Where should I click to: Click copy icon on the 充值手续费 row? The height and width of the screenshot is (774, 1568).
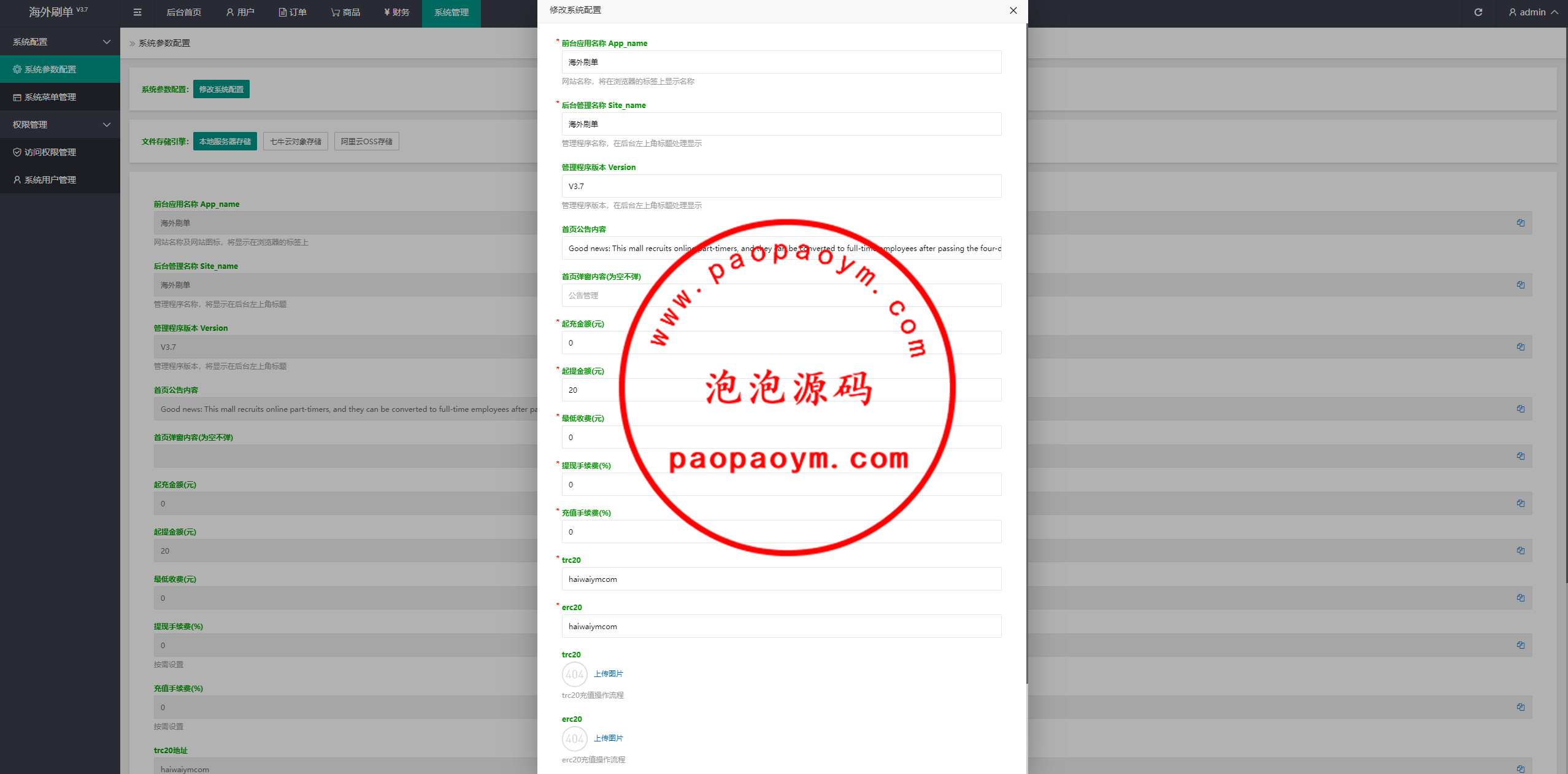point(1521,707)
